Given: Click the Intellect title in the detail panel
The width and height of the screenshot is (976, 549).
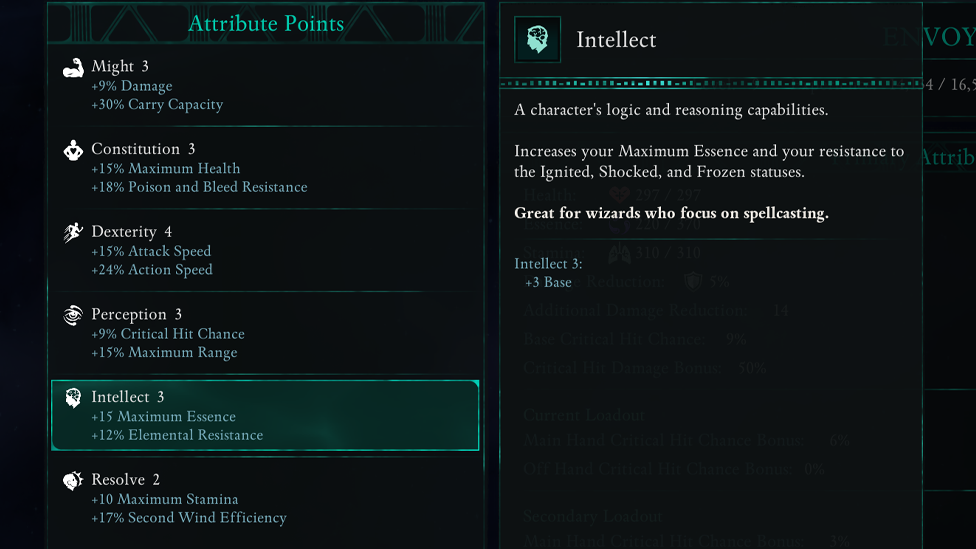Looking at the screenshot, I should [616, 40].
